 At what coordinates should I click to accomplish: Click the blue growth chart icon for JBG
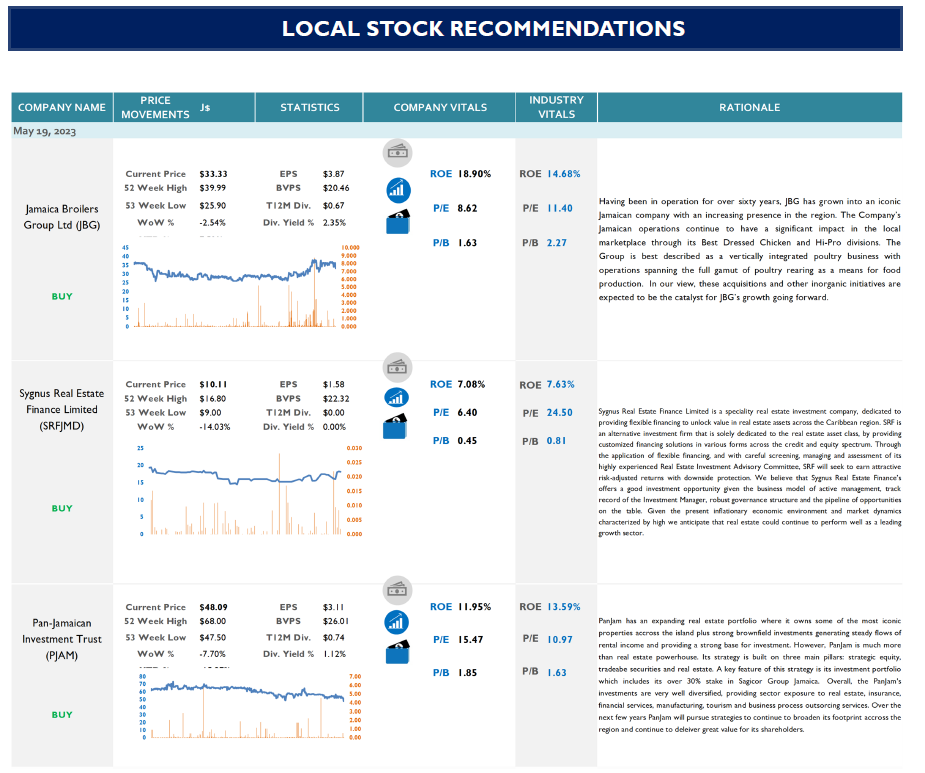click(x=398, y=191)
